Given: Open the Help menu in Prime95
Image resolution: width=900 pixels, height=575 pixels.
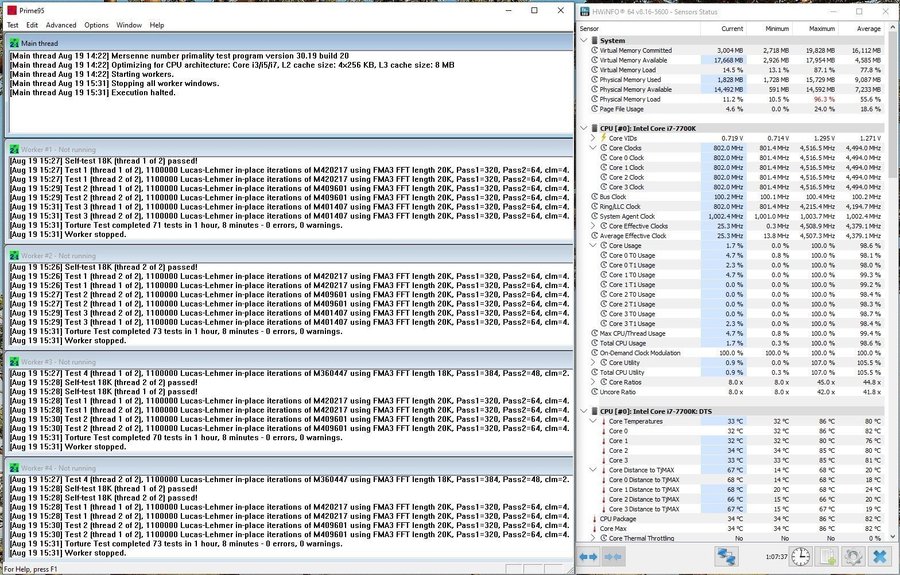Looking at the screenshot, I should [157, 25].
